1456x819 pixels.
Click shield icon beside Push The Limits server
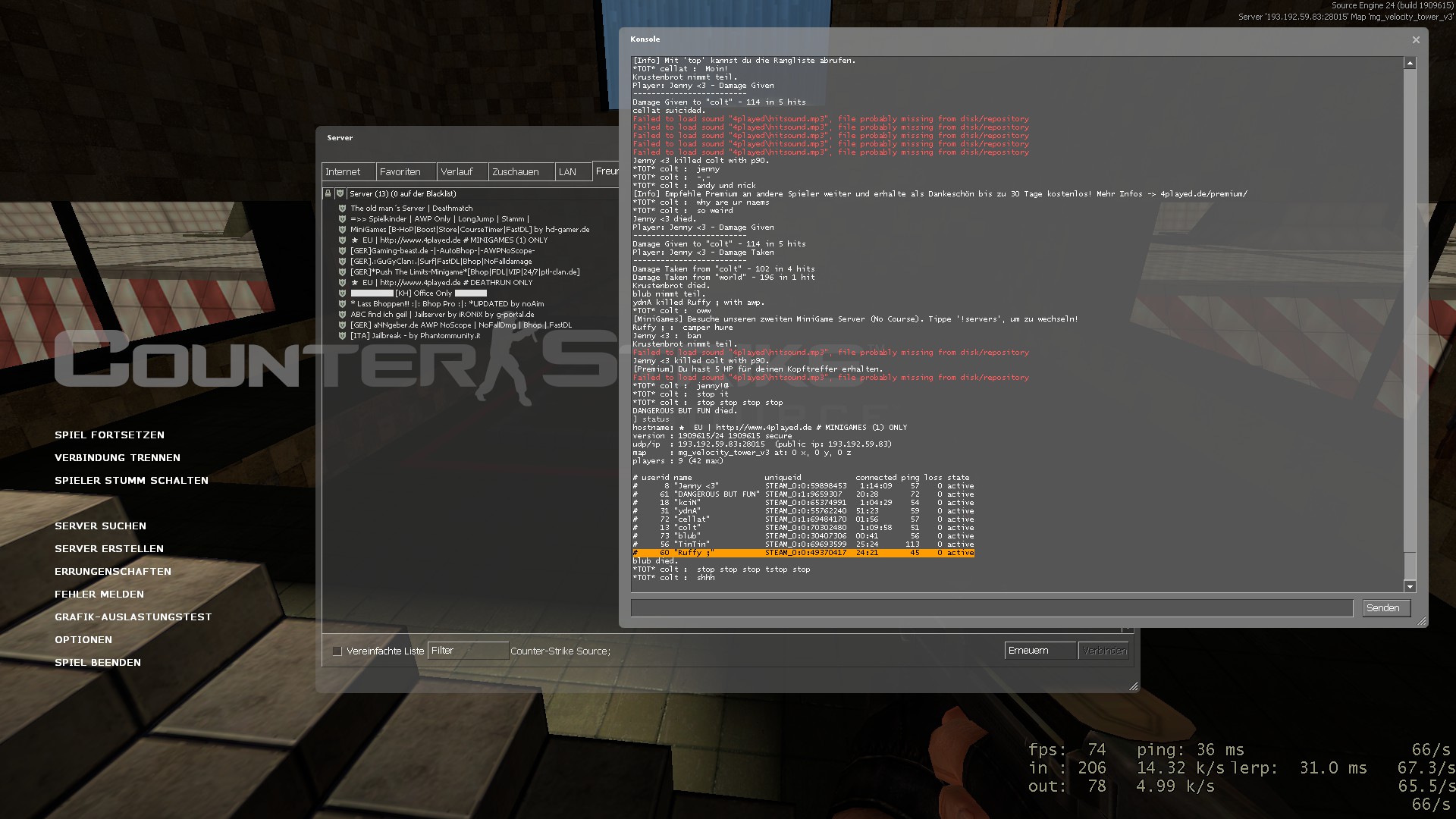pos(342,272)
